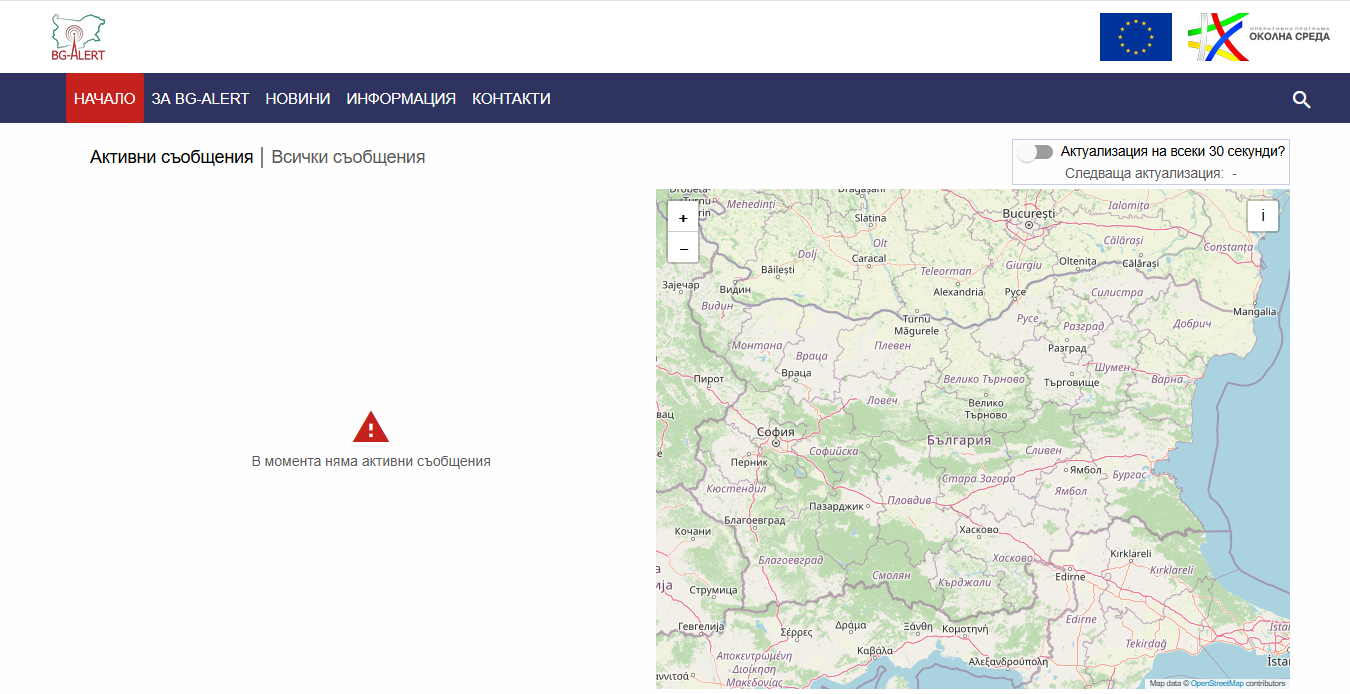
Task: Enable the 30-second auto-update toggle
Action: tap(1035, 152)
